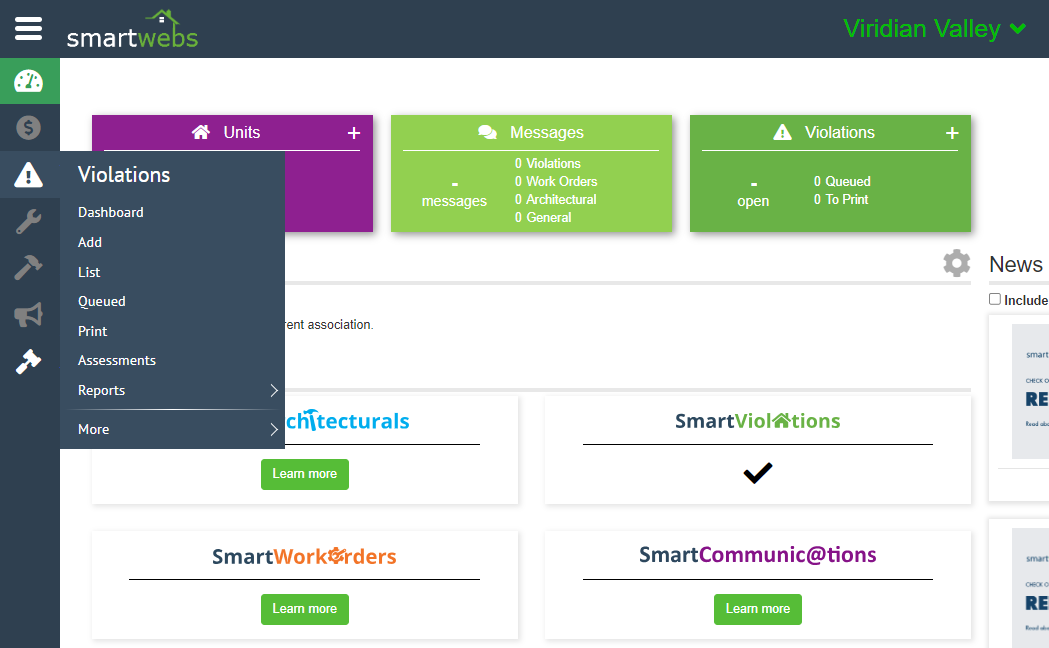Click the 'messages' count label
This screenshot has width=1049, height=648.
[454, 201]
